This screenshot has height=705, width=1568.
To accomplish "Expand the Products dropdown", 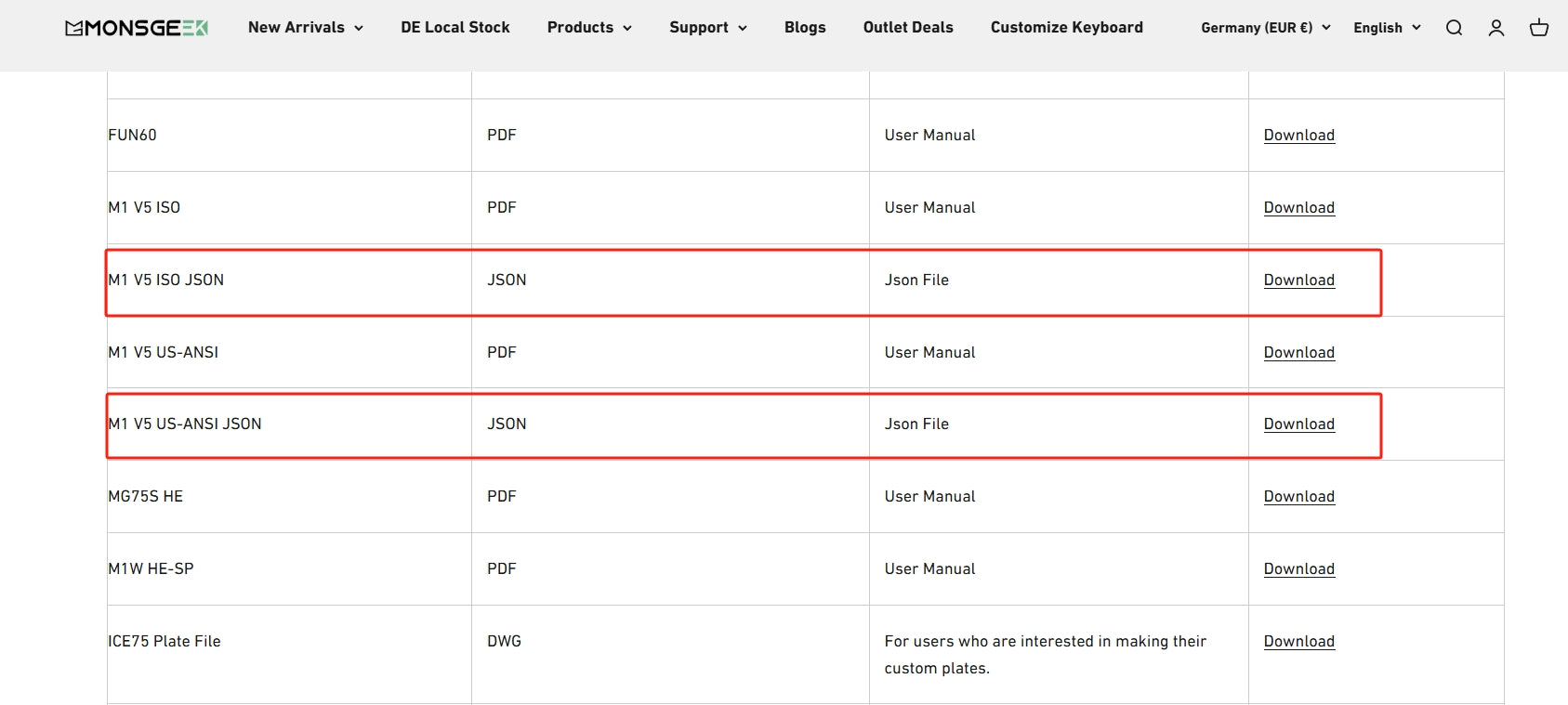I will (589, 28).
